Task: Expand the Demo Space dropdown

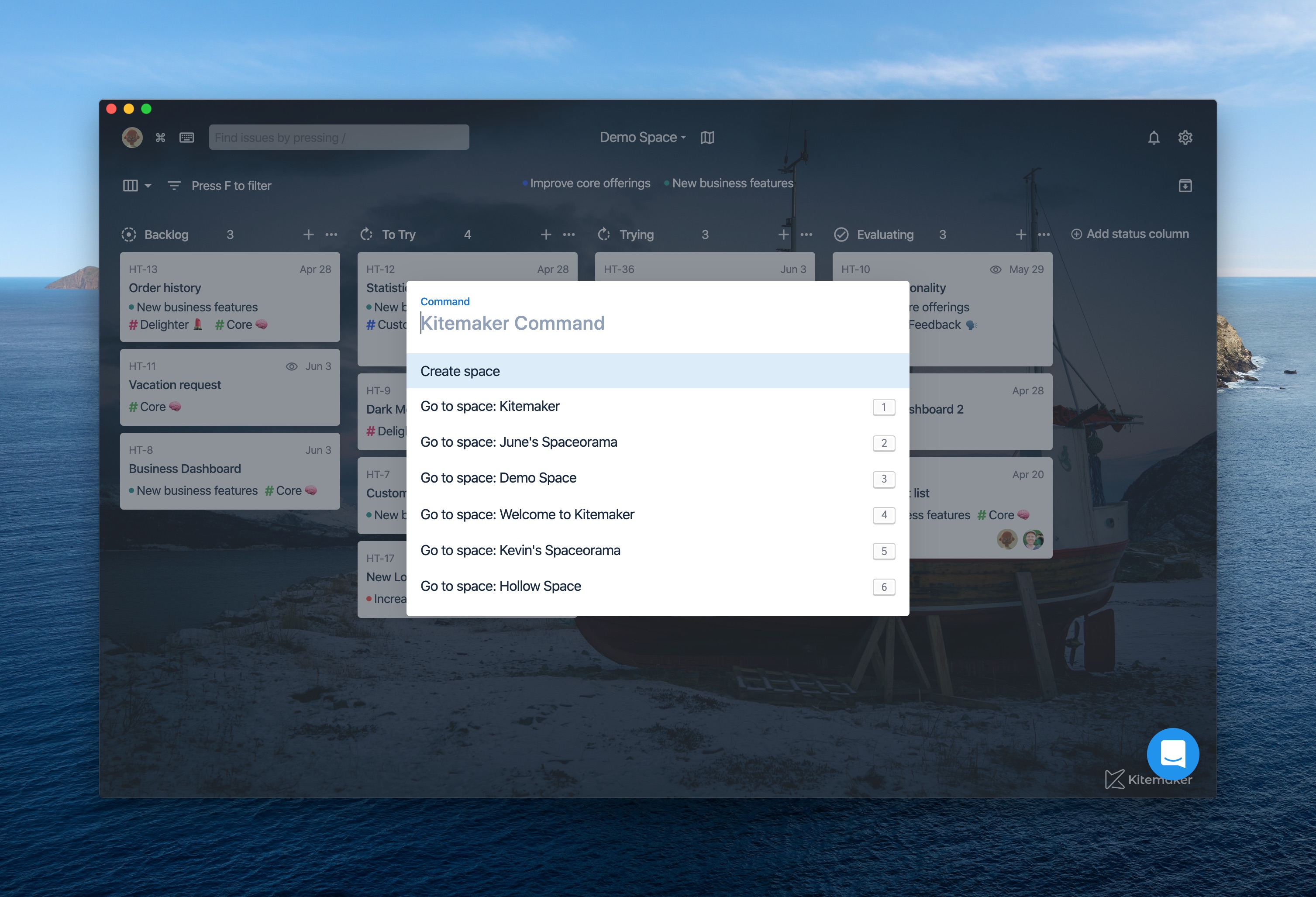Action: click(x=642, y=138)
